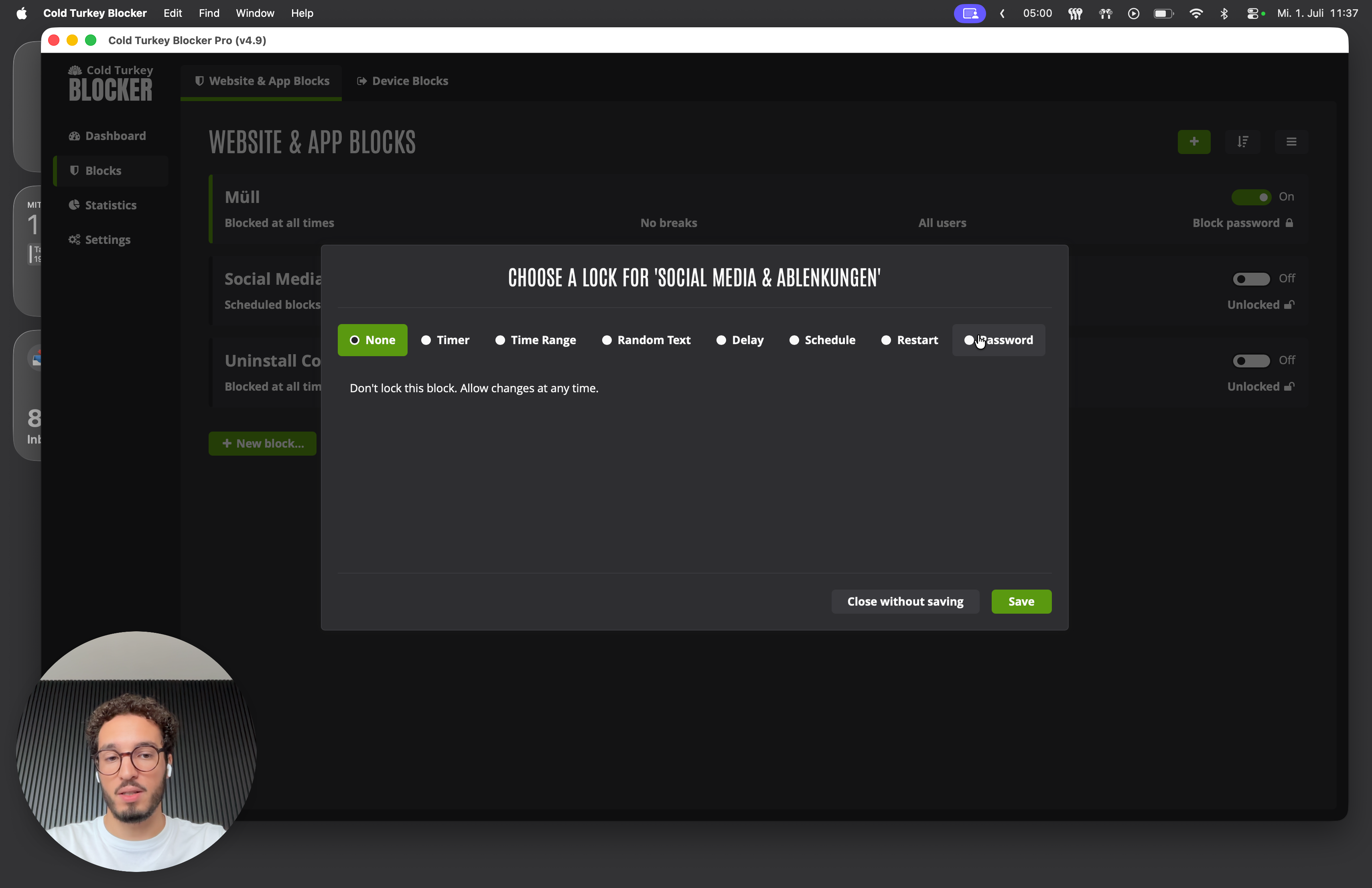Toggle the Müll block switch off
This screenshot has height=888, width=1372.
pyautogui.click(x=1251, y=197)
